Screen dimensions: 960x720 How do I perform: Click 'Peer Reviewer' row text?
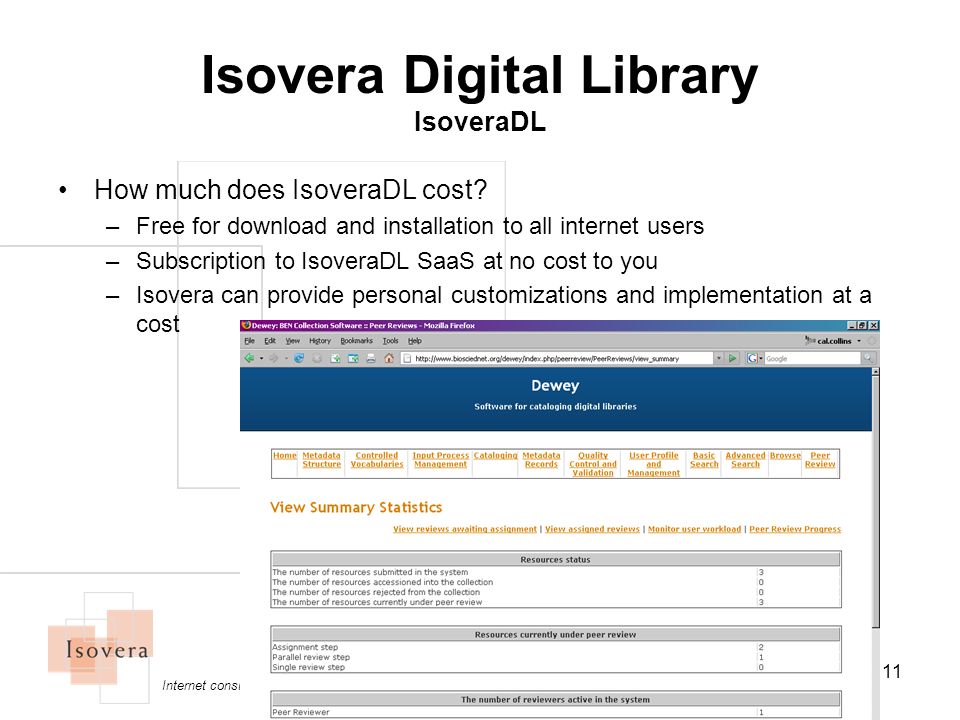point(301,712)
